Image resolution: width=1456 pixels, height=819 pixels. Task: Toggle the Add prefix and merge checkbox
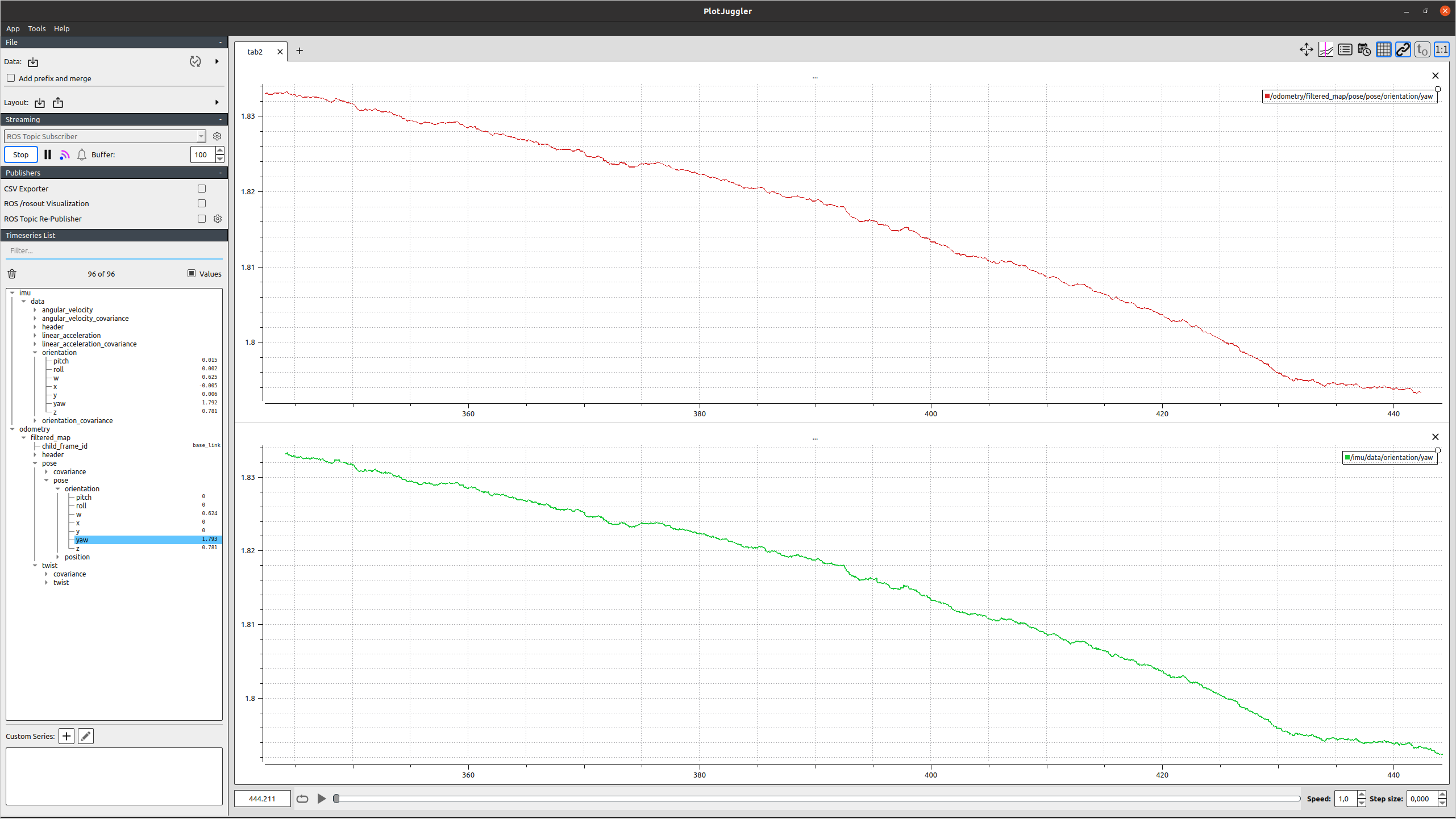coord(11,78)
